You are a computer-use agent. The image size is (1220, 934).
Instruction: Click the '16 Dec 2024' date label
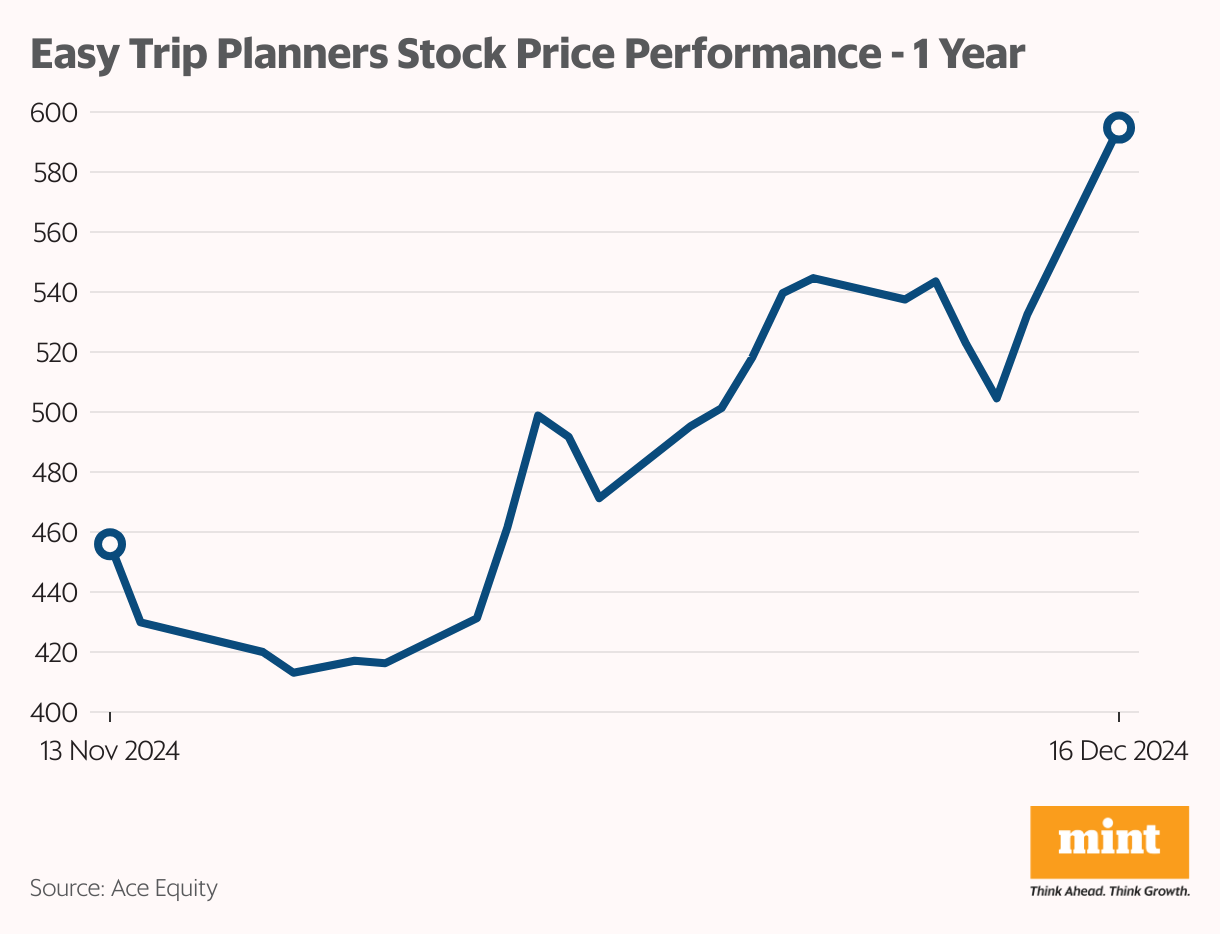(x=1119, y=751)
